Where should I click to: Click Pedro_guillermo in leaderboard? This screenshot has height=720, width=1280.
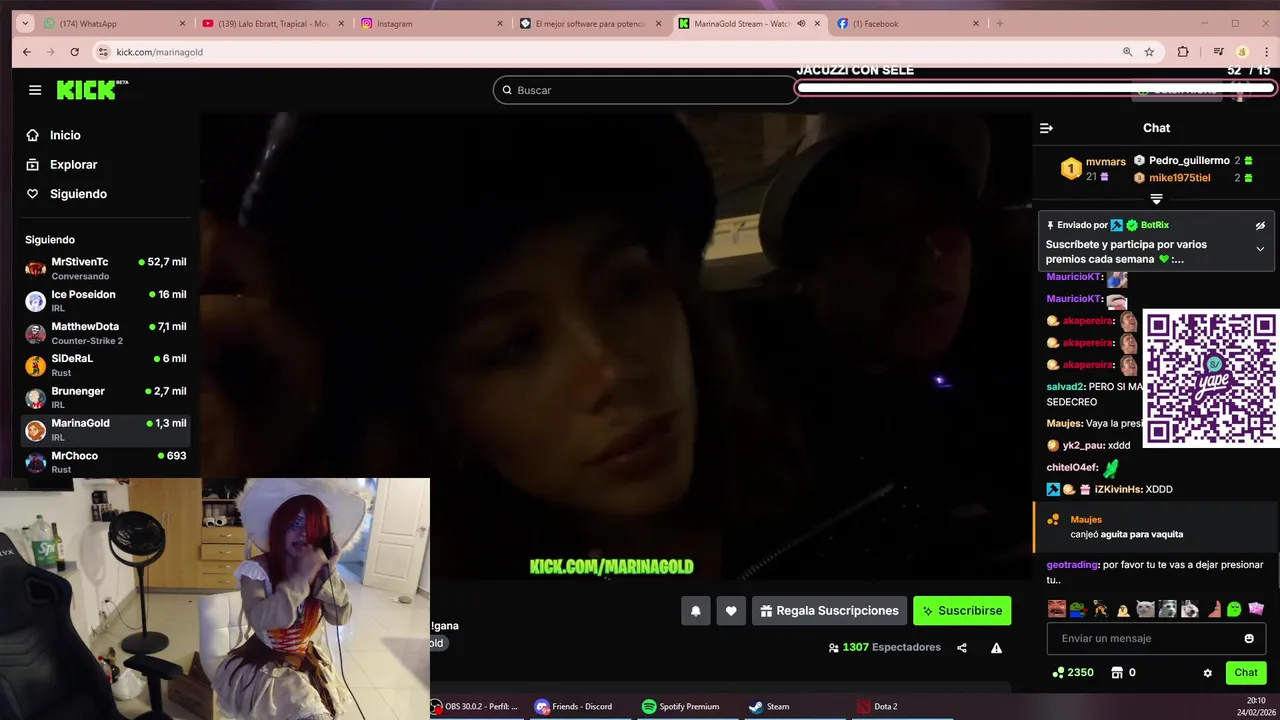(1189, 160)
